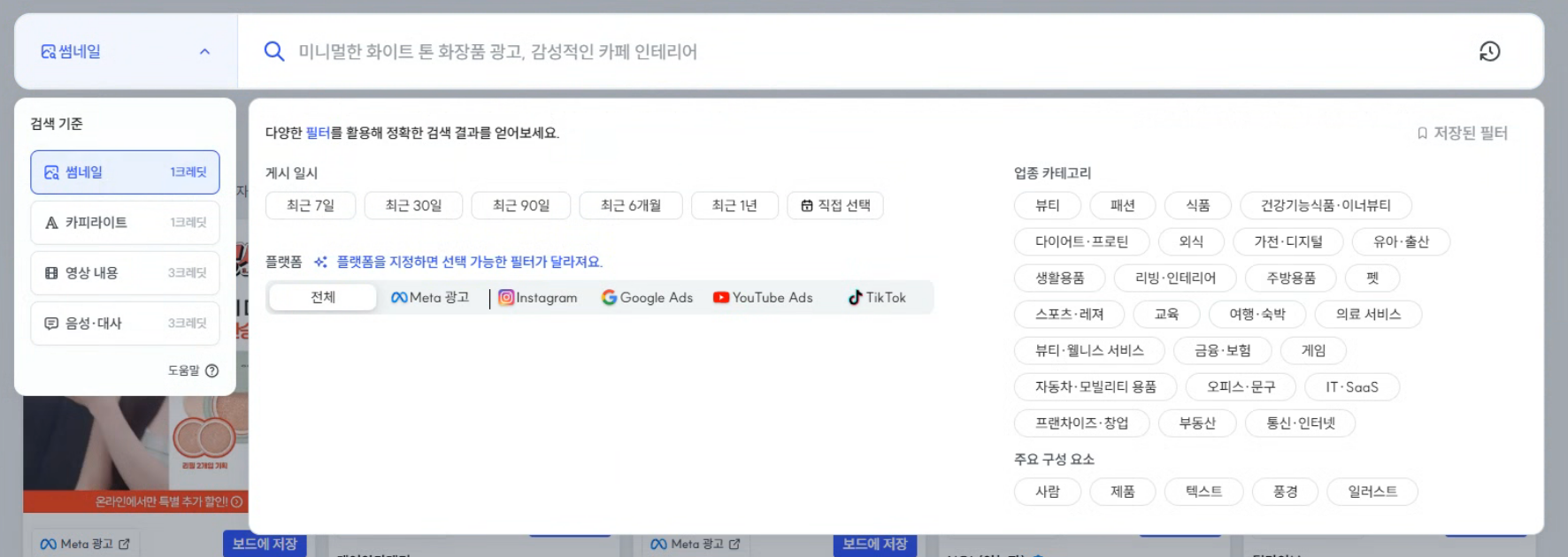Select the Meta 광고 platform tab
1568x557 pixels.
[x=430, y=297]
